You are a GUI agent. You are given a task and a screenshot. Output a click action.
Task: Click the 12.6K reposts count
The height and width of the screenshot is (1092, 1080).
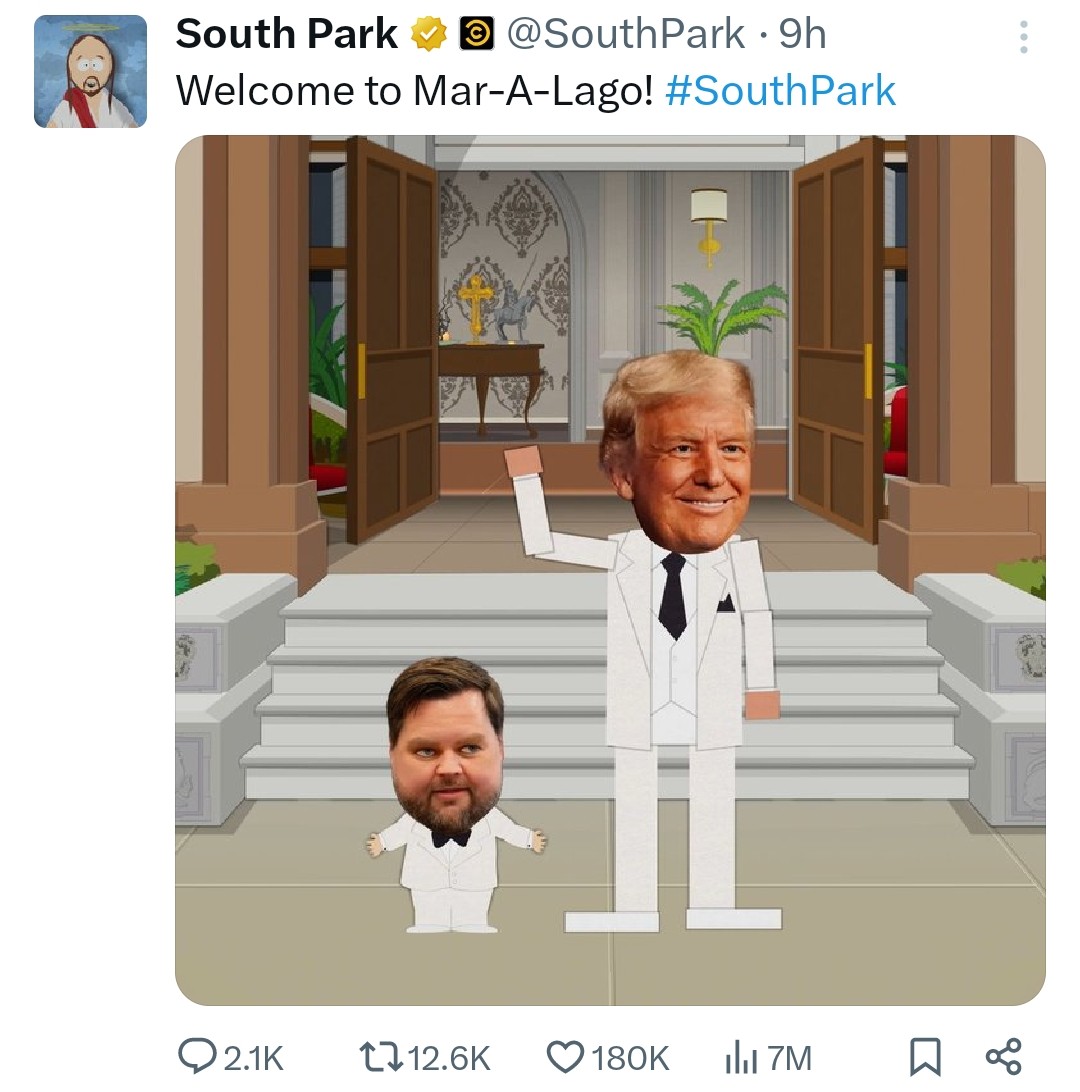[x=449, y=1058]
